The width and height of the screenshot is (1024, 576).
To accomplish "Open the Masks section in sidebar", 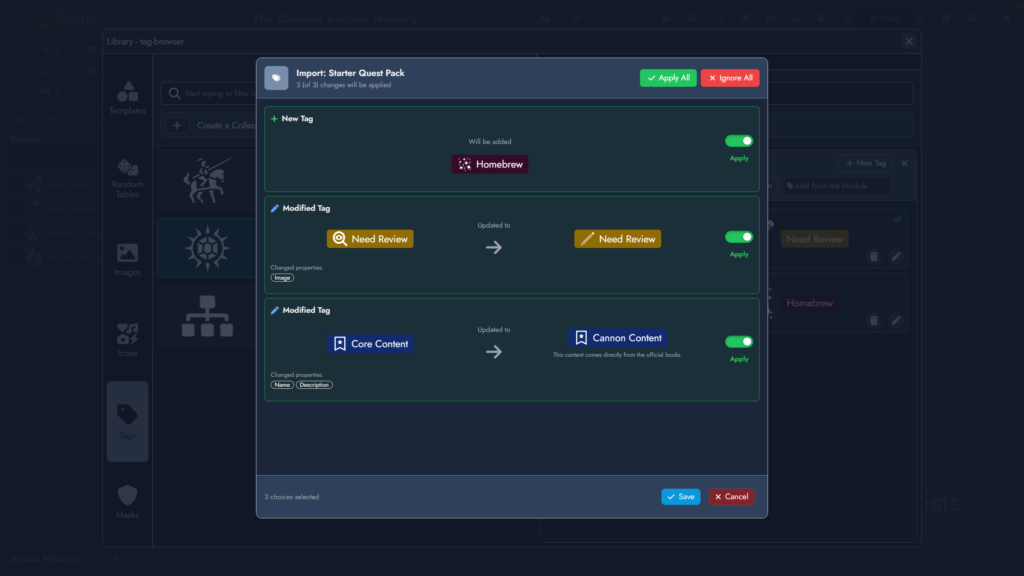I will [x=127, y=501].
